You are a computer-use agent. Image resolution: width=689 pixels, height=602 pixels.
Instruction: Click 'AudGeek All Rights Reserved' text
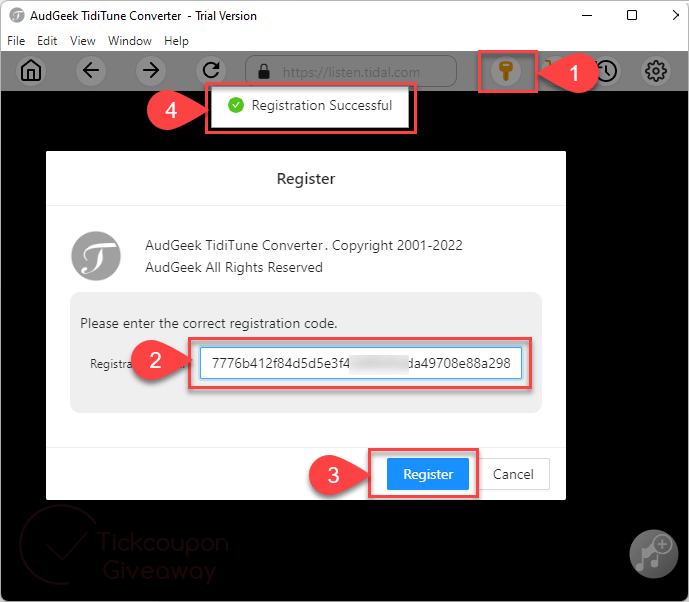(234, 267)
